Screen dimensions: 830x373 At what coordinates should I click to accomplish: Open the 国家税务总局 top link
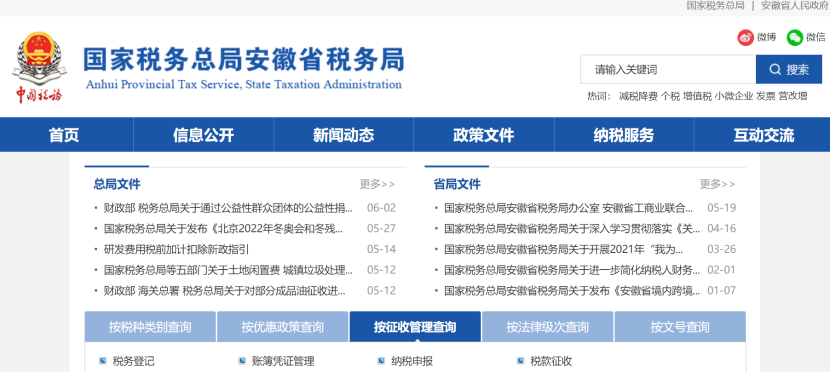pyautogui.click(x=715, y=6)
